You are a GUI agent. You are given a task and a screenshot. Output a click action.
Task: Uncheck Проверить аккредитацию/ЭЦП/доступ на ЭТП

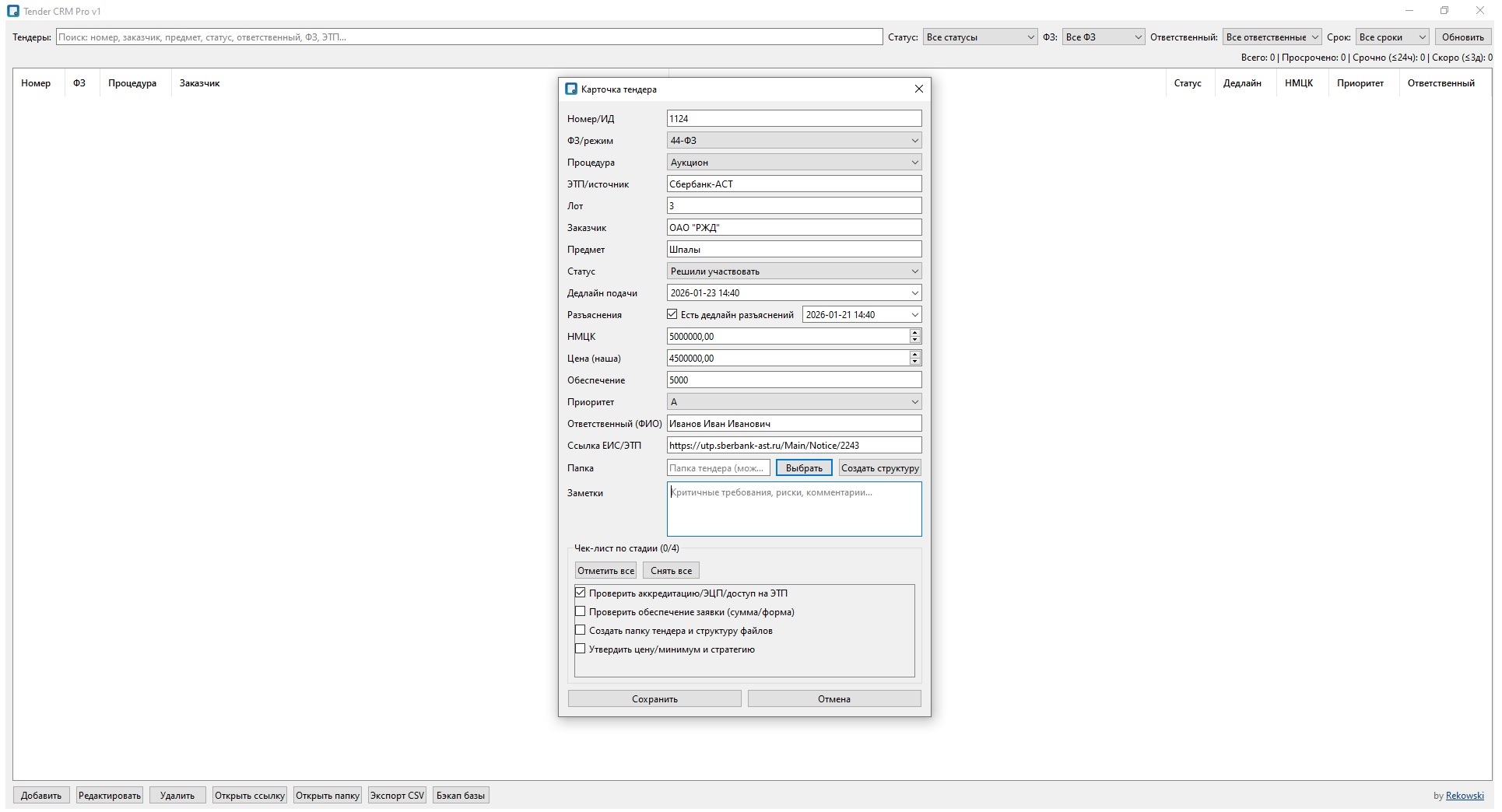(581, 593)
